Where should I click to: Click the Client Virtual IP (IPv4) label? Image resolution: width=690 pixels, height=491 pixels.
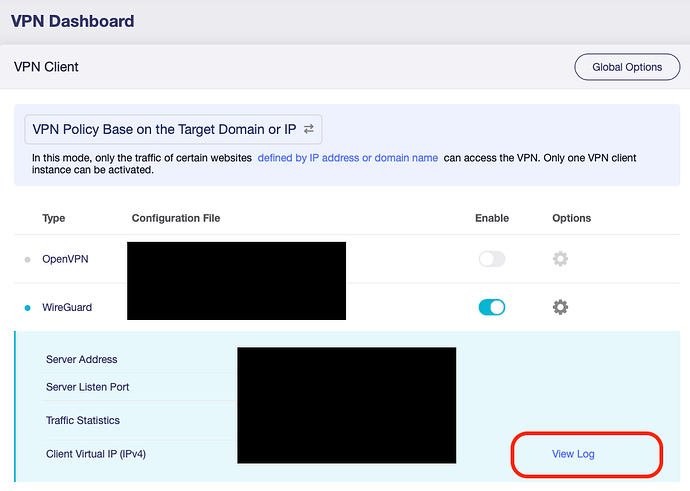click(96, 454)
